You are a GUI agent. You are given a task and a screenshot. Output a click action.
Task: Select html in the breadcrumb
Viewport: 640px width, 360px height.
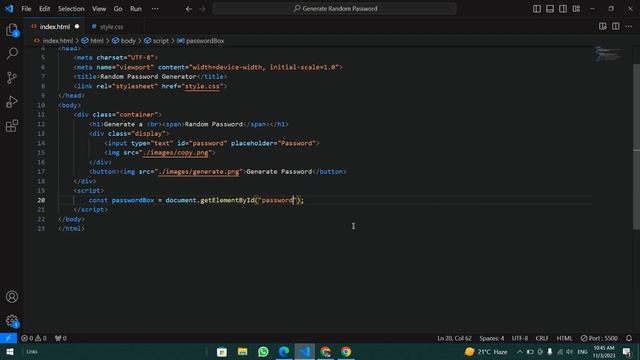[x=96, y=41]
